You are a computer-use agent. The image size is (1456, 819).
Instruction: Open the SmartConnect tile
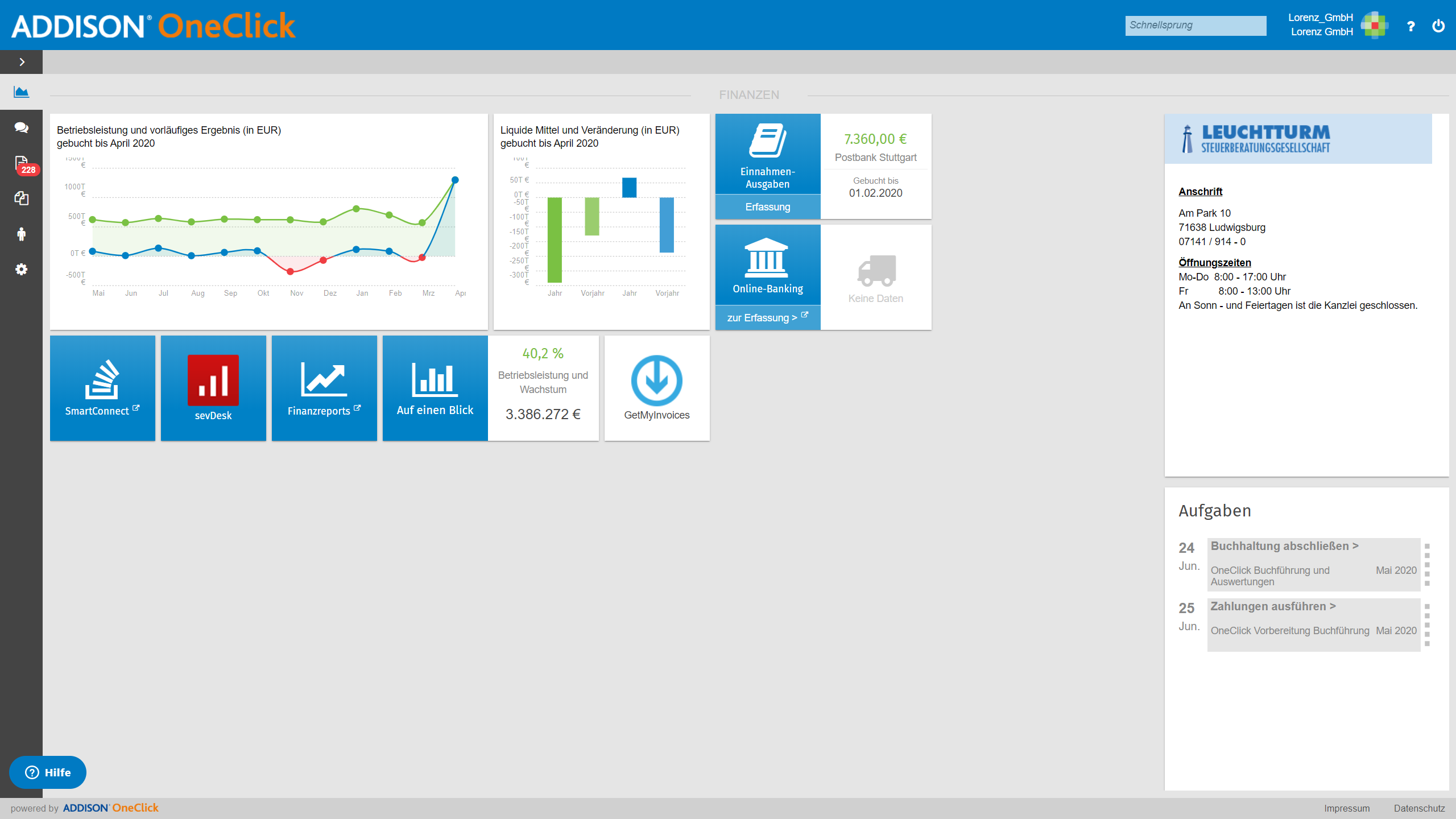(x=102, y=388)
